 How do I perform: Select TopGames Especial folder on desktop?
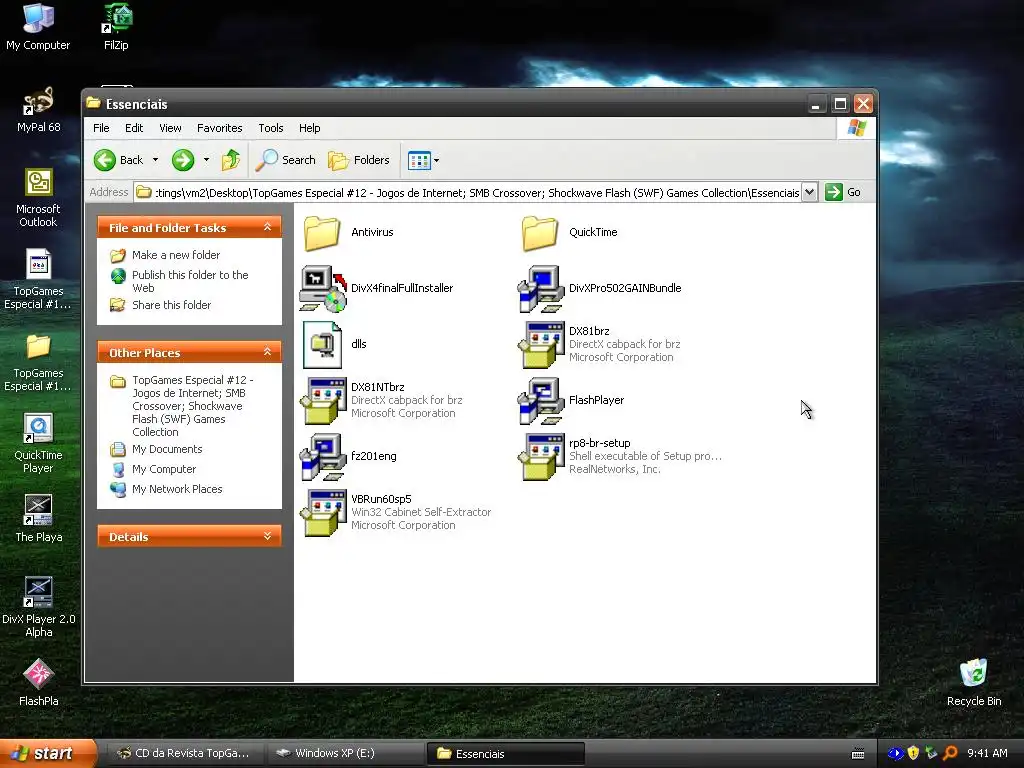click(x=38, y=362)
